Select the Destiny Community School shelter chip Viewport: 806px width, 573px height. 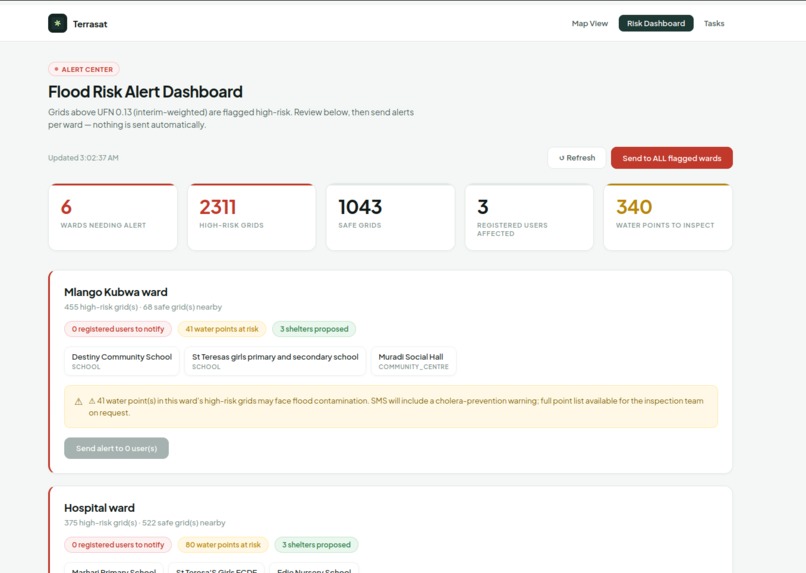[122, 361]
